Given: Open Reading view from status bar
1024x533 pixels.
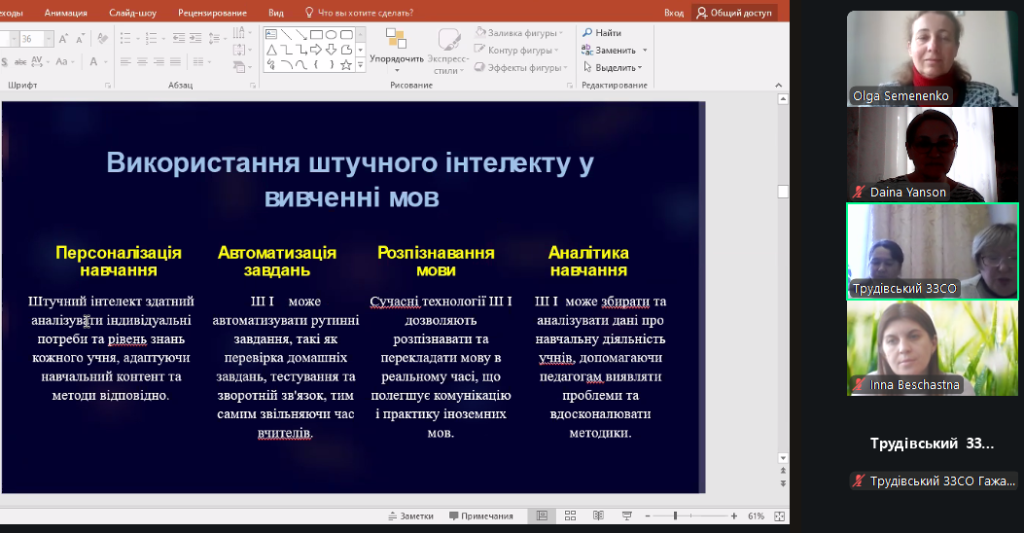Looking at the screenshot, I should 597,516.
